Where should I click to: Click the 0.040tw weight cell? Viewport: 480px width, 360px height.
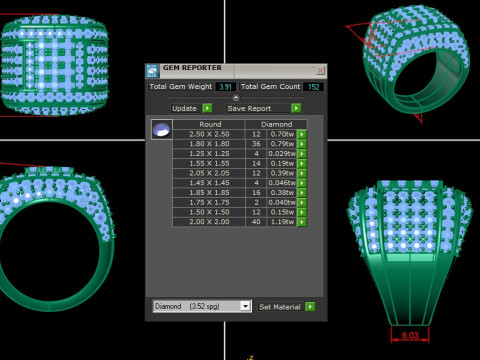coord(282,202)
